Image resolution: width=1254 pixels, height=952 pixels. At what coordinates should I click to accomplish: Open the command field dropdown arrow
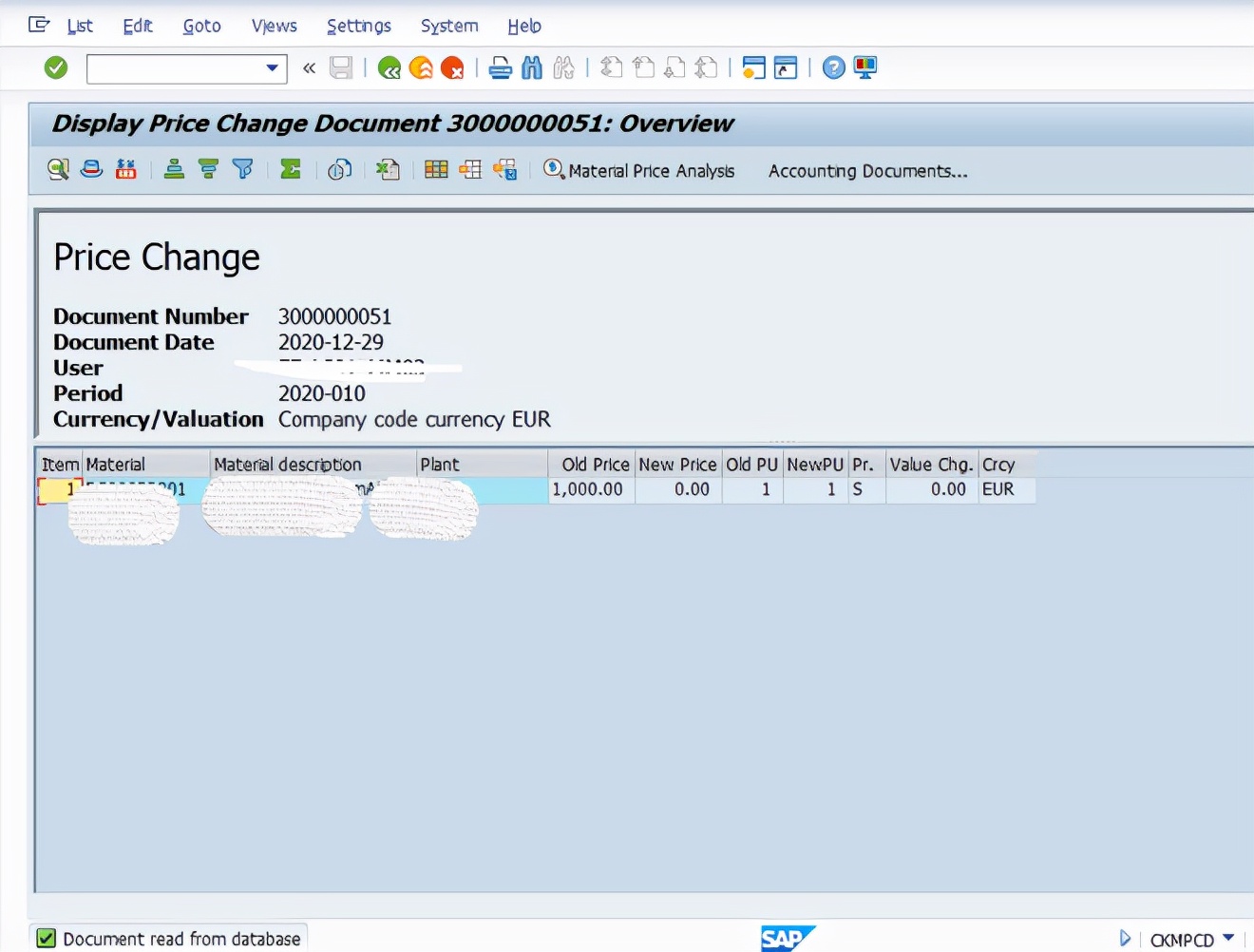[x=272, y=68]
